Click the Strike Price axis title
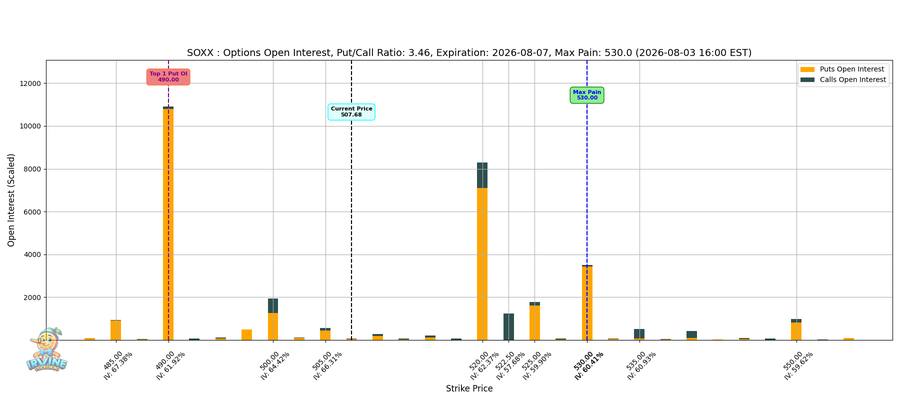This screenshot has width=900, height=400. 469,389
